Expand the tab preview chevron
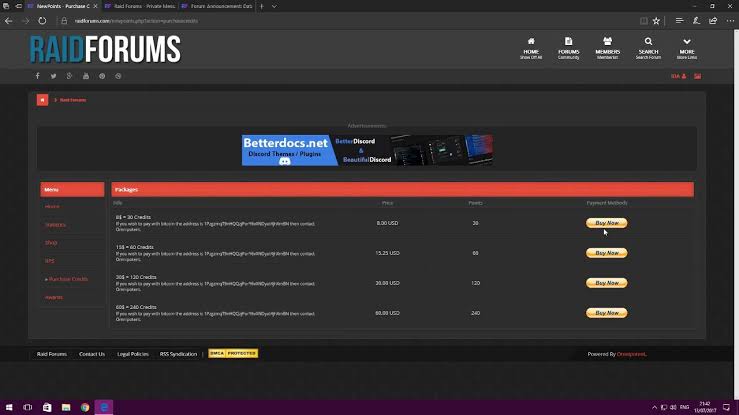The height and width of the screenshot is (415, 739). point(274,6)
